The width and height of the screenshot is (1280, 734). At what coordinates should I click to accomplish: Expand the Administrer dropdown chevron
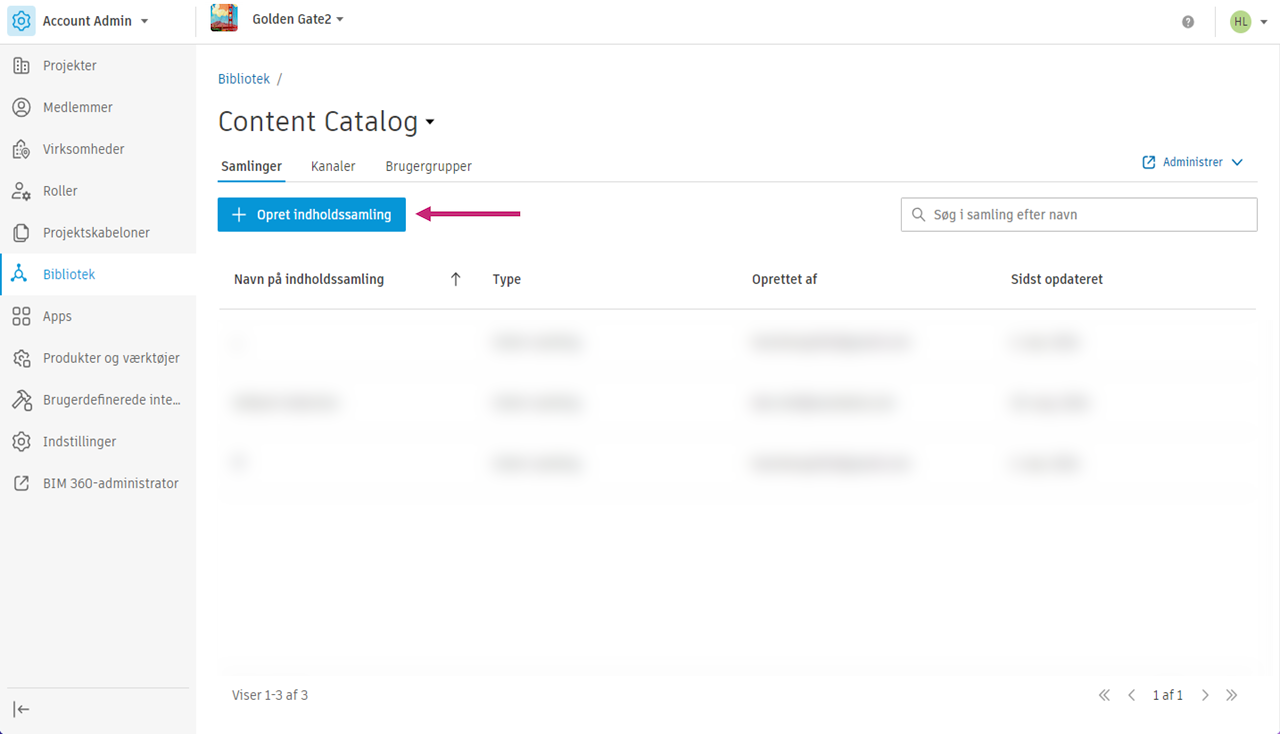tap(1237, 162)
